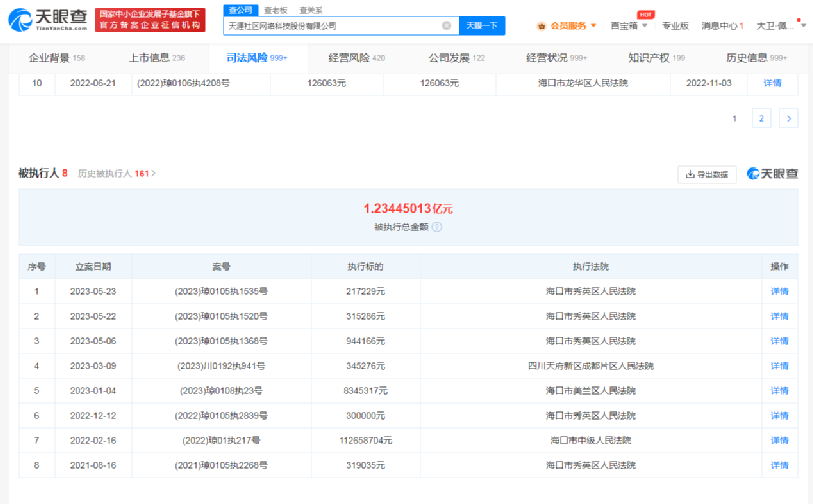
Task: Select the 知识产权 tab
Action: point(656,58)
